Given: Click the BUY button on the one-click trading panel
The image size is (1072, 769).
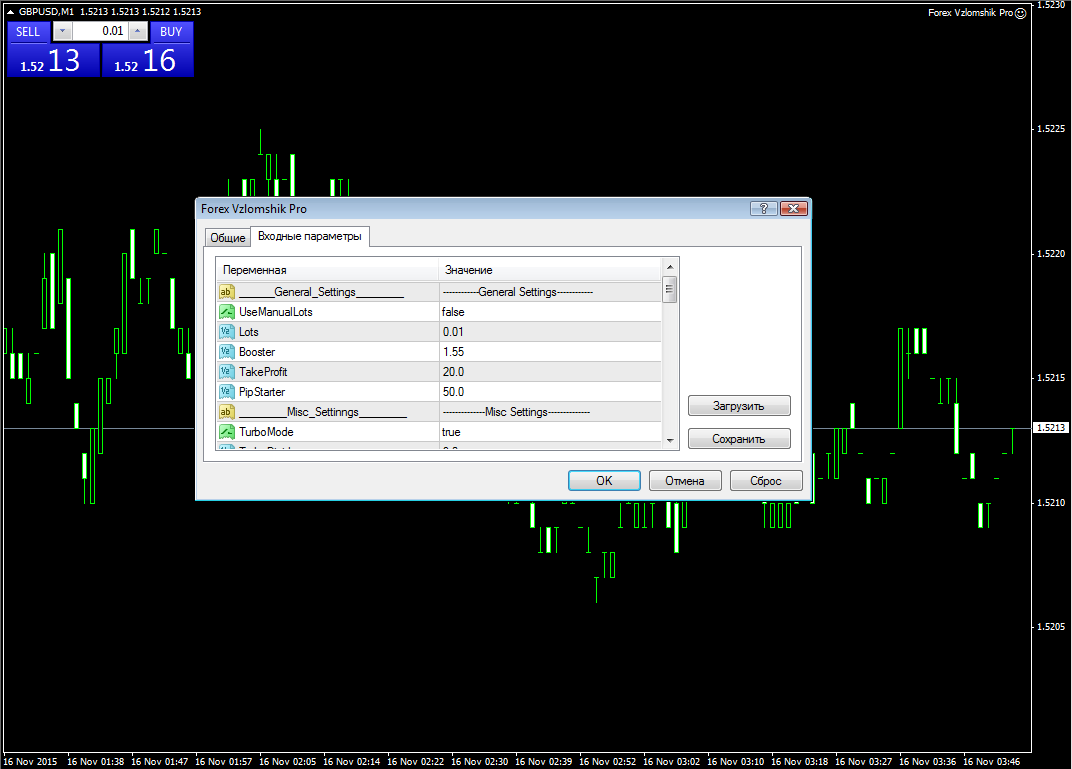Looking at the screenshot, I should [x=171, y=31].
